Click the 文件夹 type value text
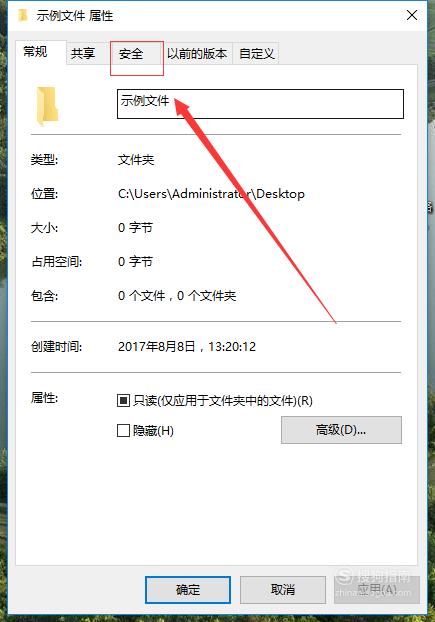 (x=136, y=160)
